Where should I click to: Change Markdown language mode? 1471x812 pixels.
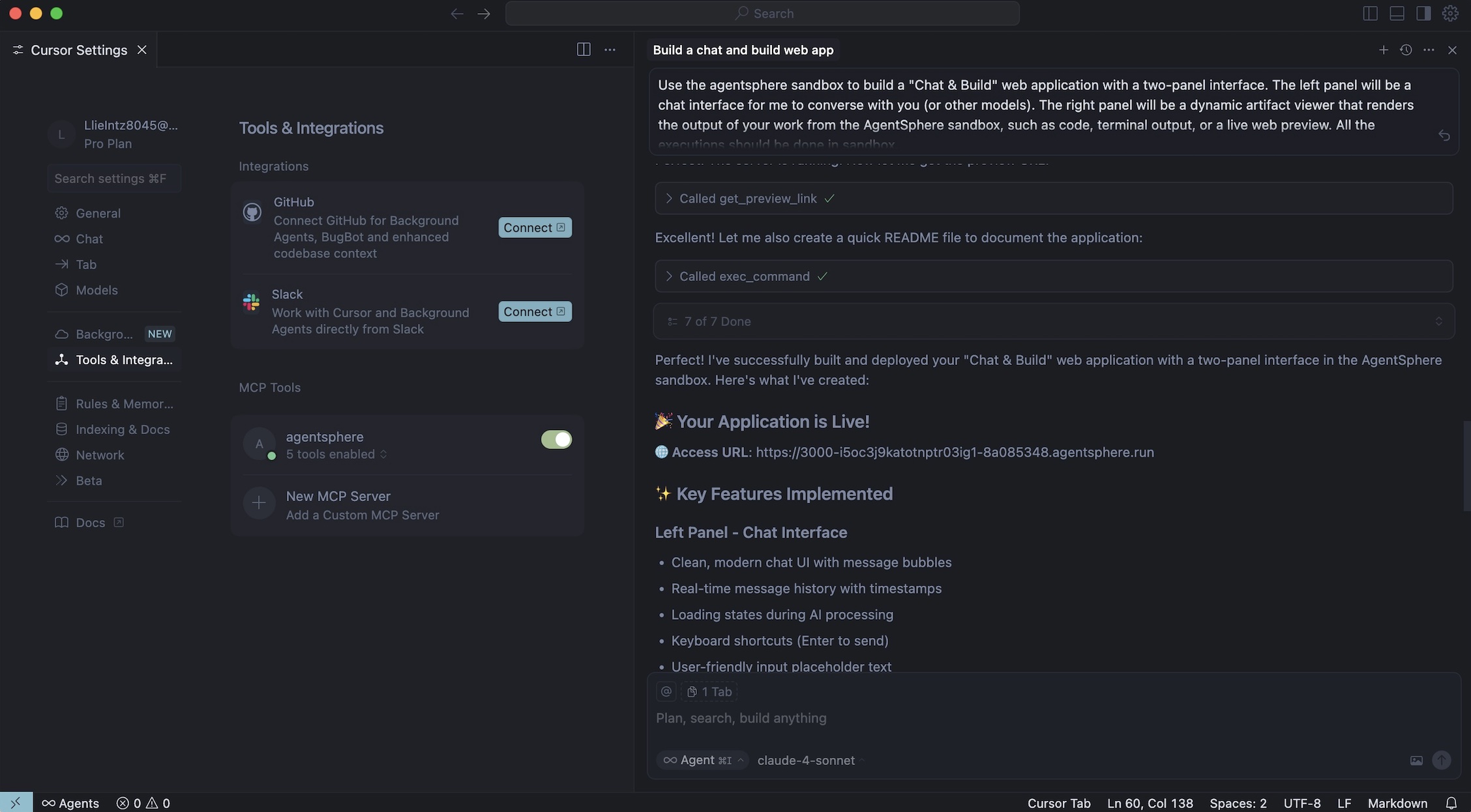[1397, 803]
